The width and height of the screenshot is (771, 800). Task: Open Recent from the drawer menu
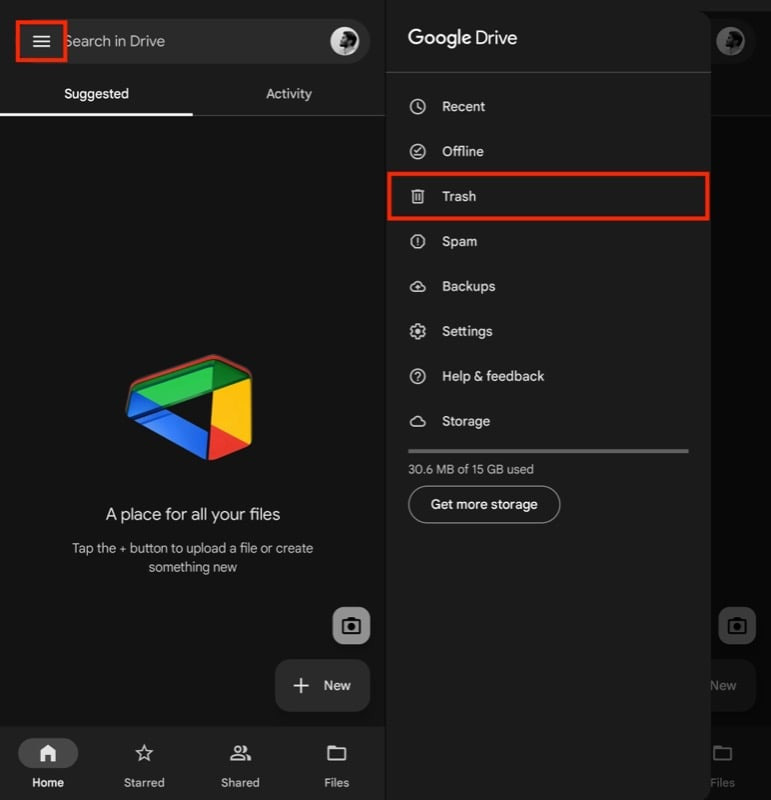(x=549, y=107)
